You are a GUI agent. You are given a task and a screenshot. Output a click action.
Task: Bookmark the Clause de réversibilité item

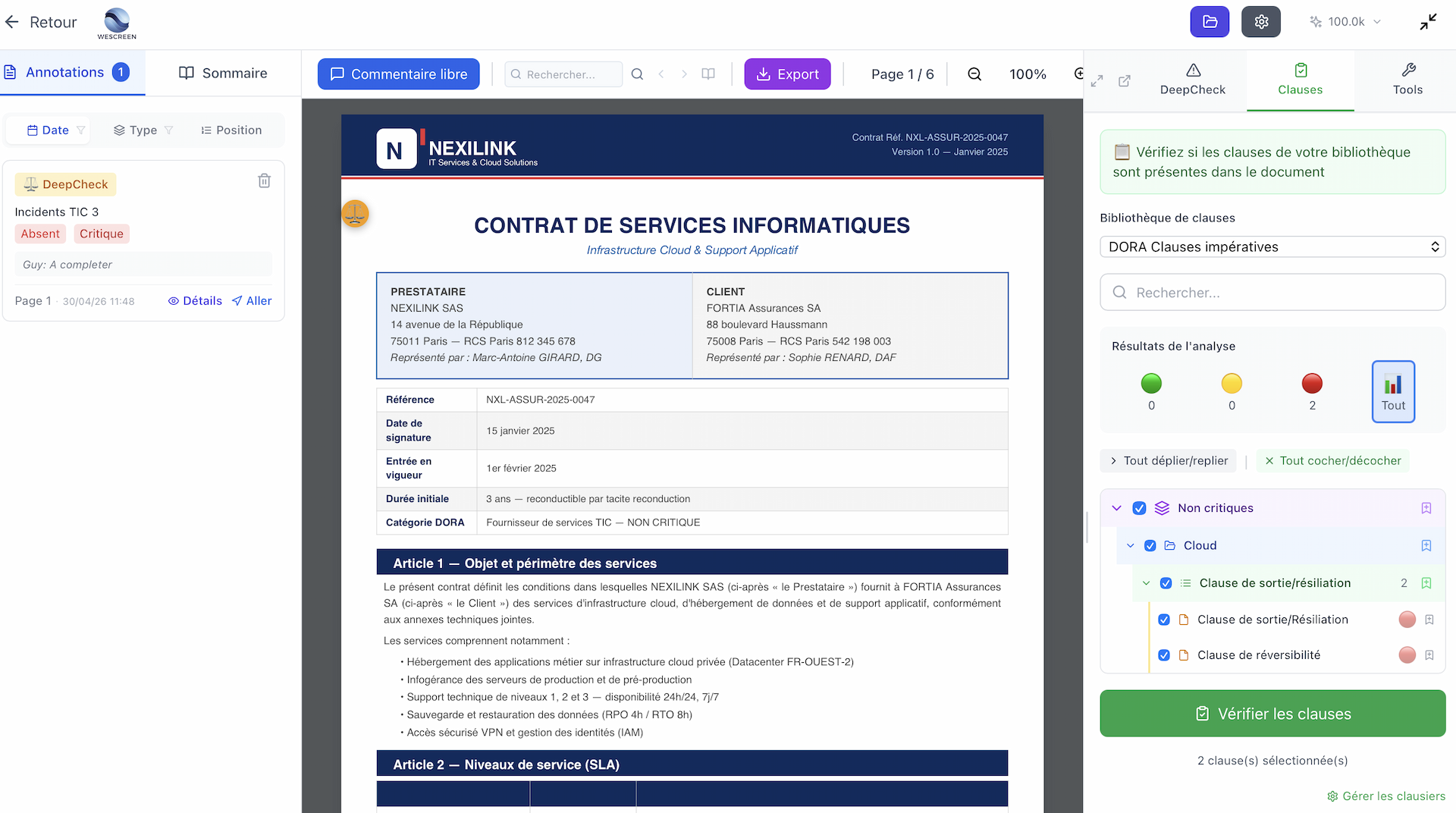point(1429,655)
